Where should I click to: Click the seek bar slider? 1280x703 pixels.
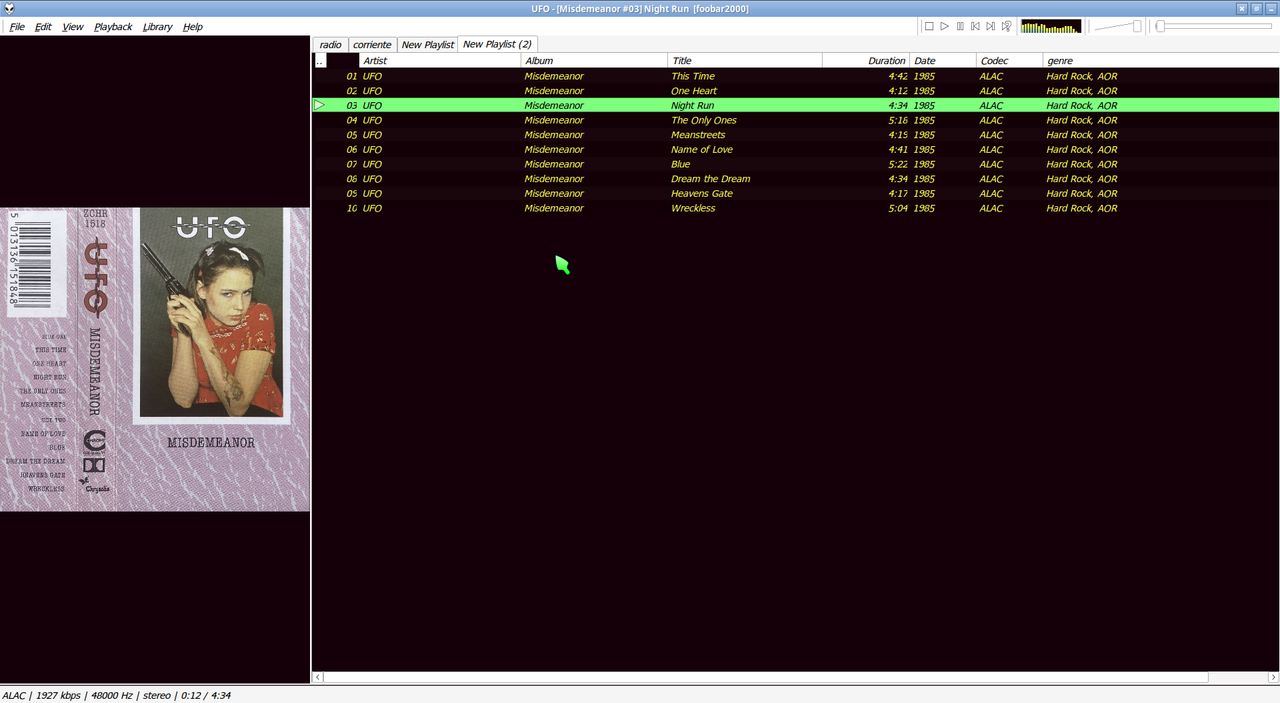(x=1214, y=26)
